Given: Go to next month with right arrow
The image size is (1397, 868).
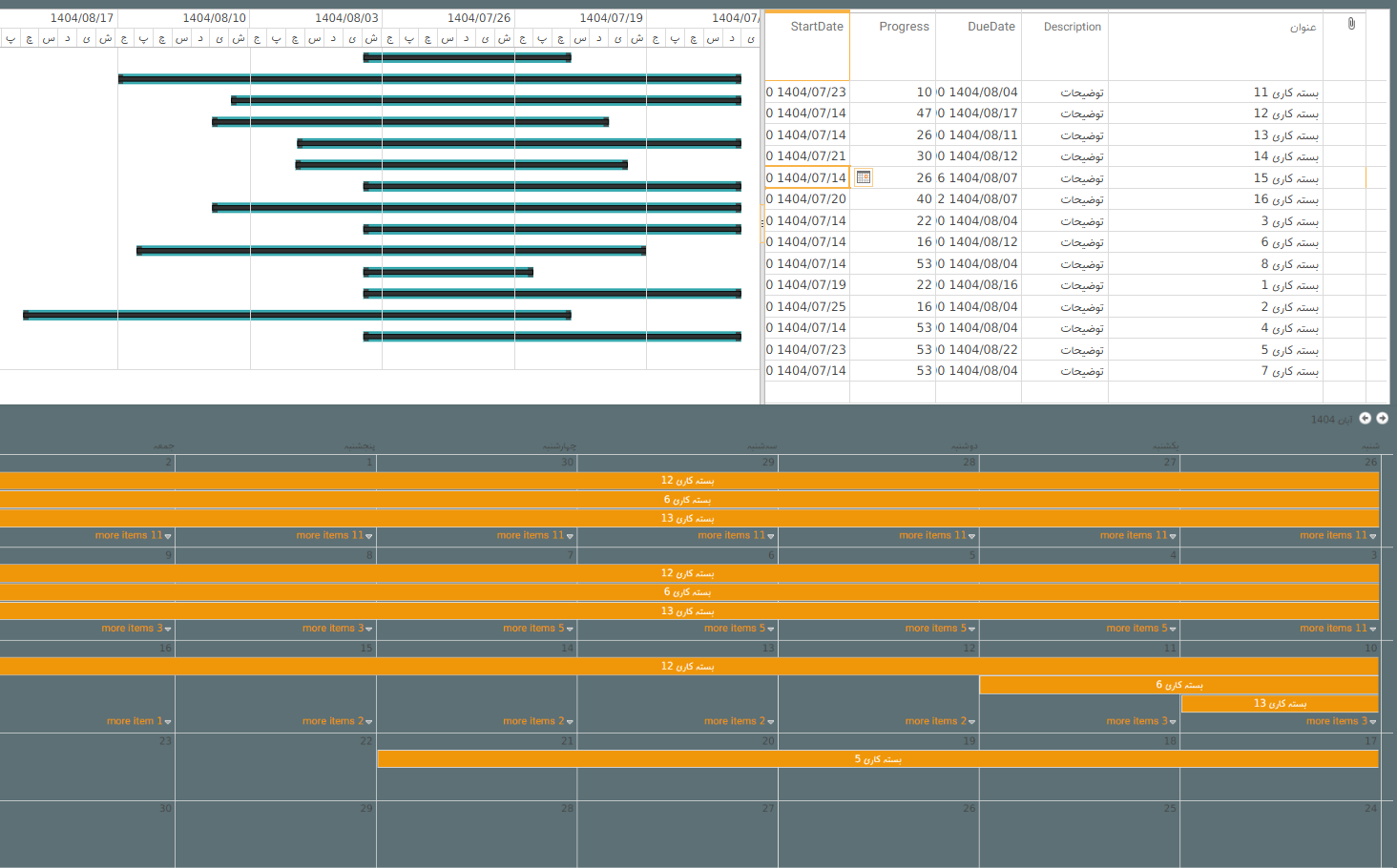Looking at the screenshot, I should point(1382,419).
